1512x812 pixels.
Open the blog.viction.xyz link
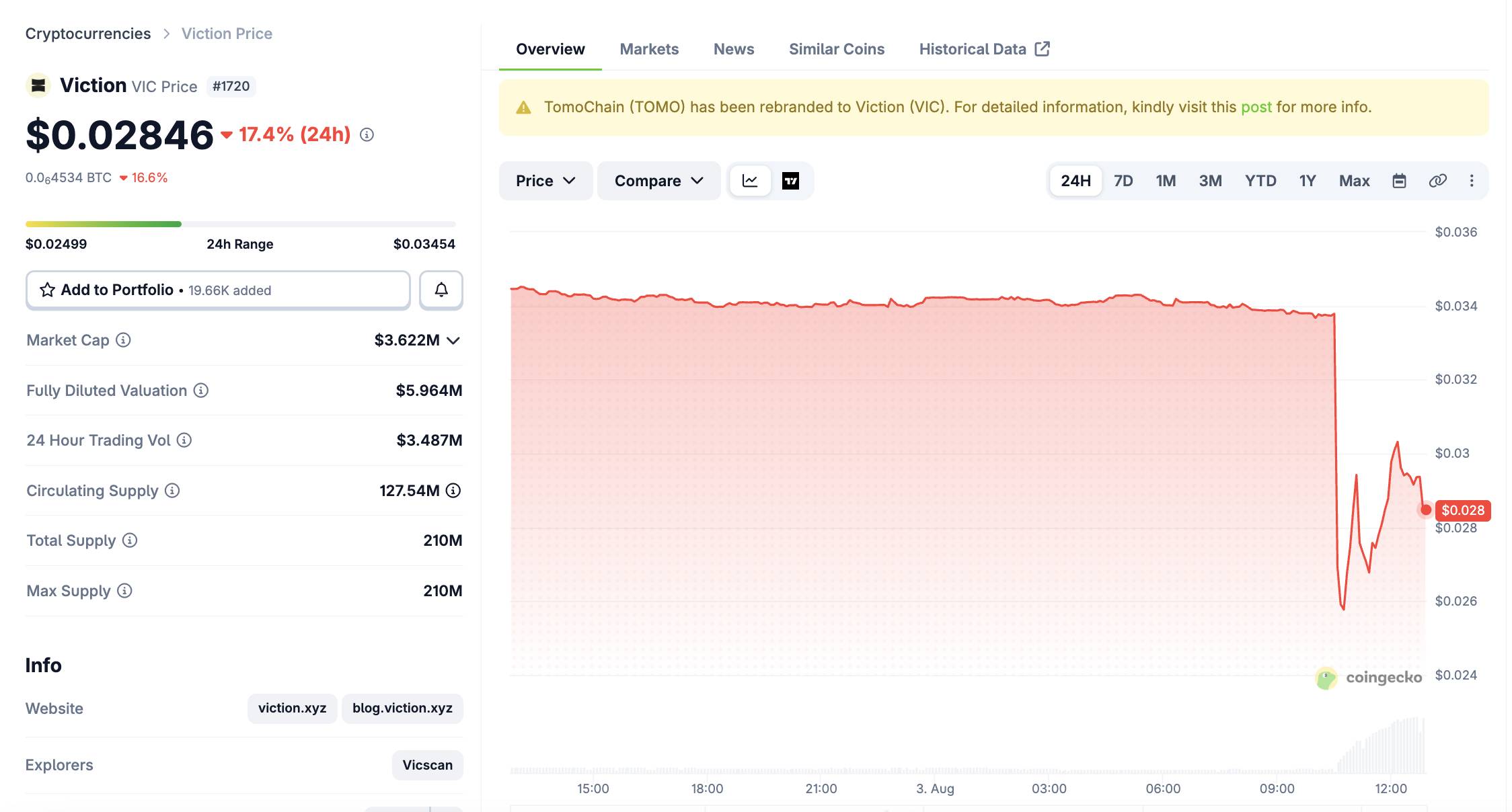[402, 708]
